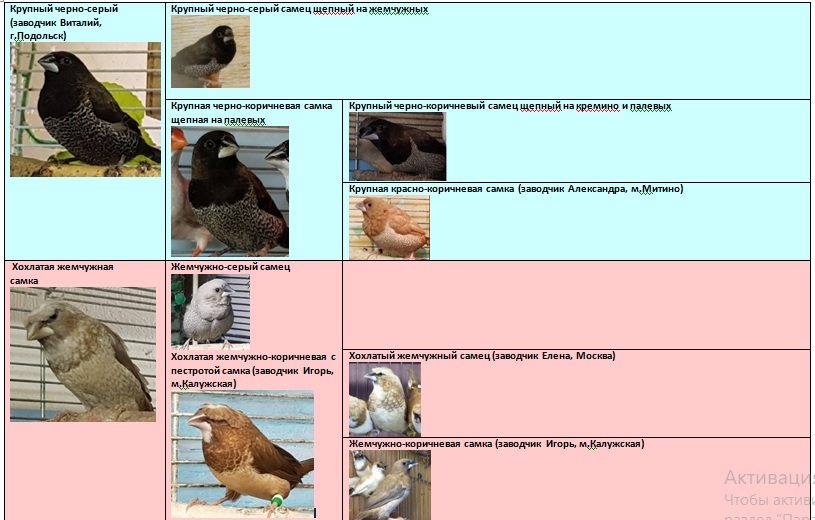The image size is (815, 520).
Task: Select the black-brown male bird photo
Action: tap(397, 146)
